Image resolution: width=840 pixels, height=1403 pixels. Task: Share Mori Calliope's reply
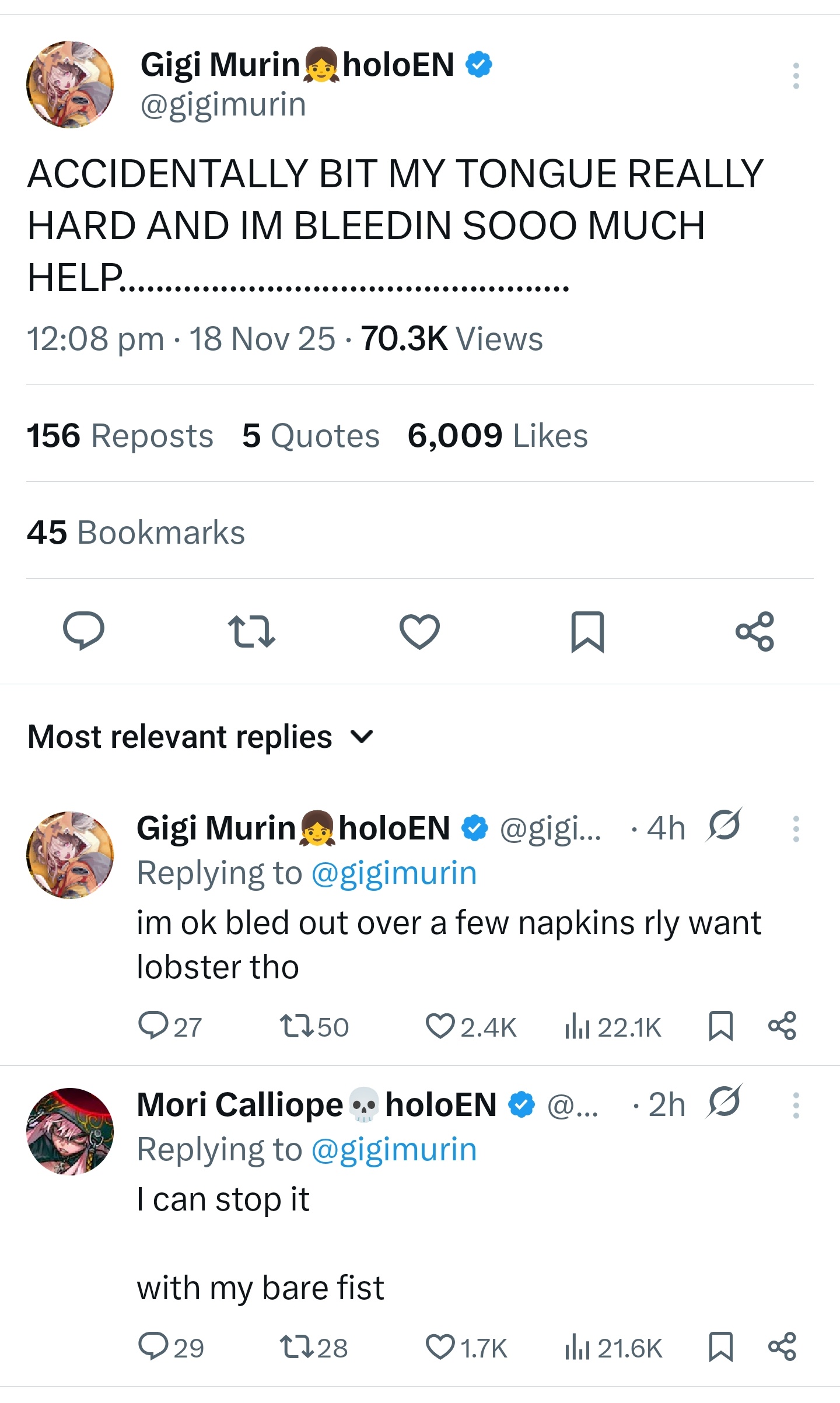tap(782, 1348)
